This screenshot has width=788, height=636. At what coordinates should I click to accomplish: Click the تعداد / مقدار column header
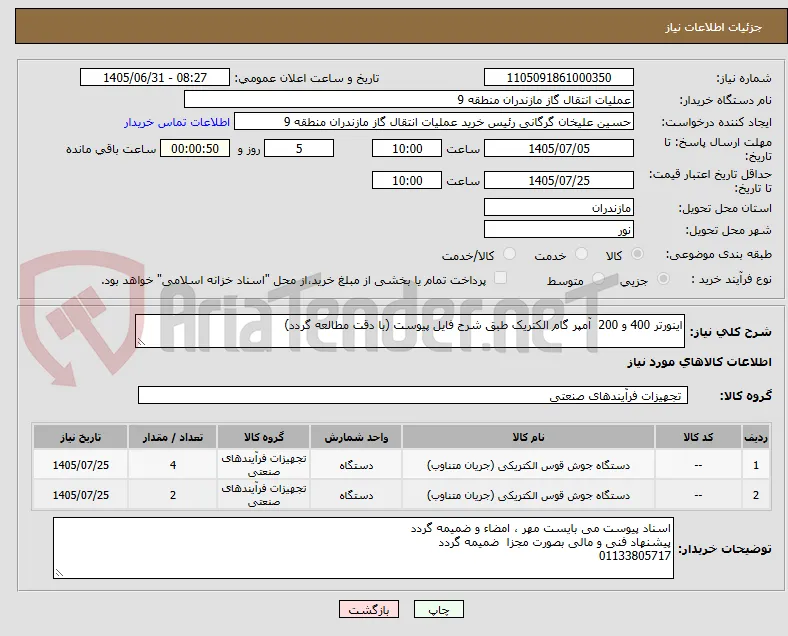coord(172,437)
